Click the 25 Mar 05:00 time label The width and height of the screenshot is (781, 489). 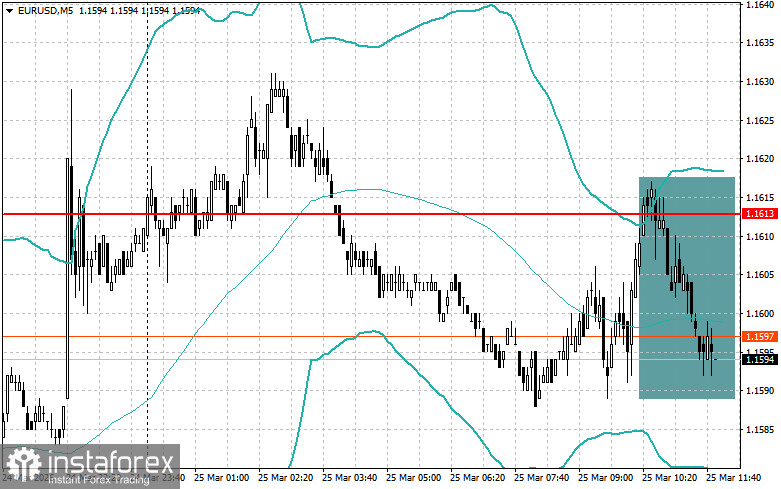pyautogui.click(x=413, y=478)
